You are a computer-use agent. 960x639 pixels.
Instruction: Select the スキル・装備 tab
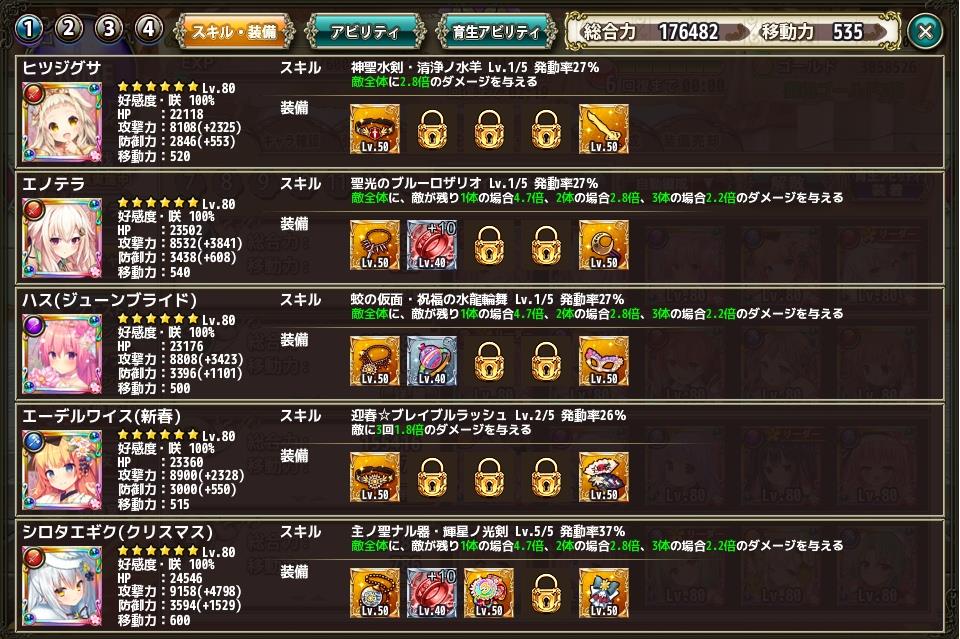[234, 31]
